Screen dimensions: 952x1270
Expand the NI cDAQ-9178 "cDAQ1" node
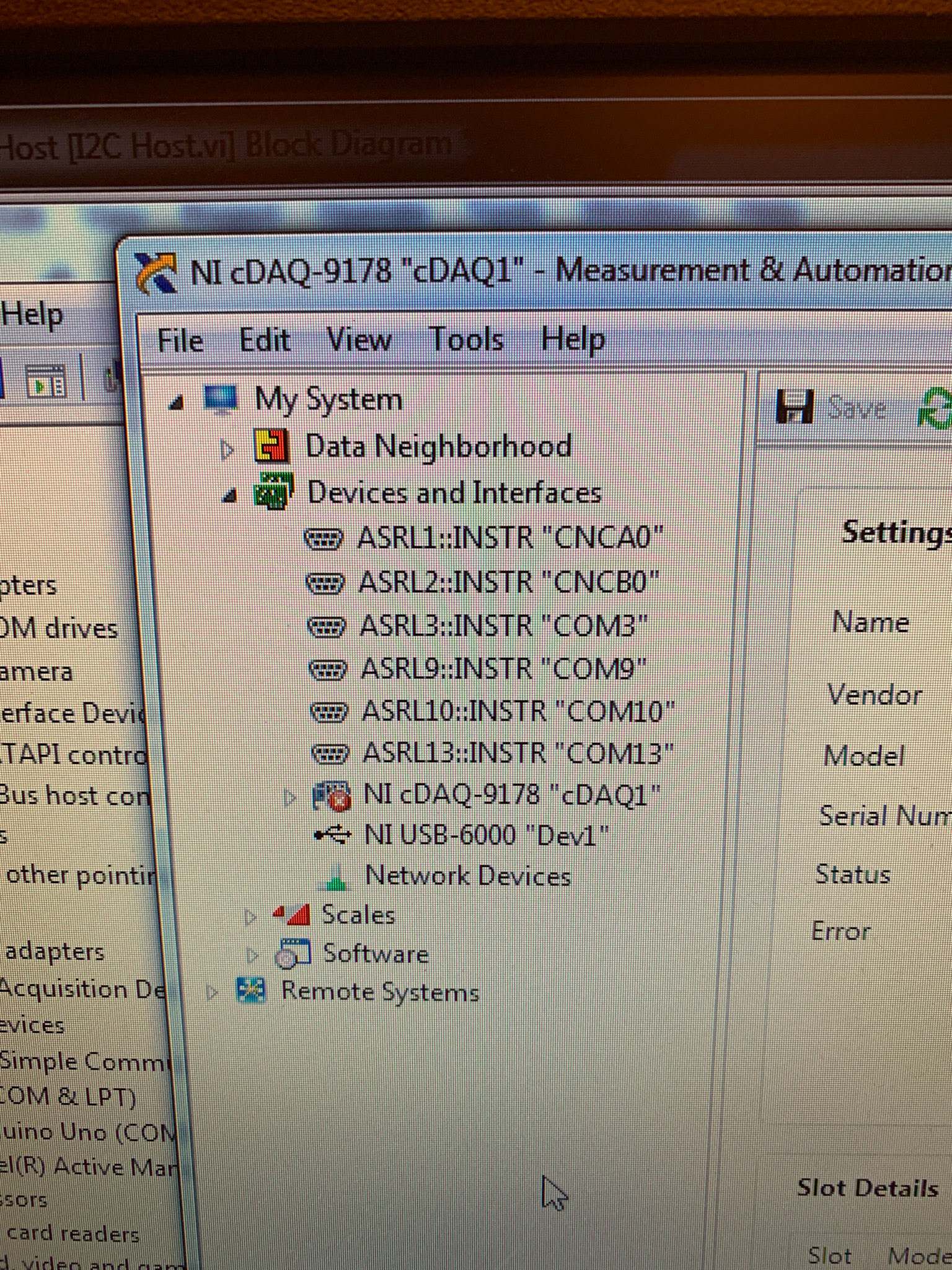pos(289,797)
